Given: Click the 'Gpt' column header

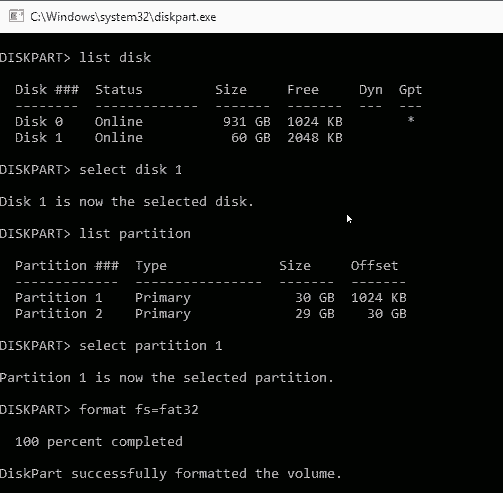Looking at the screenshot, I should point(410,90).
